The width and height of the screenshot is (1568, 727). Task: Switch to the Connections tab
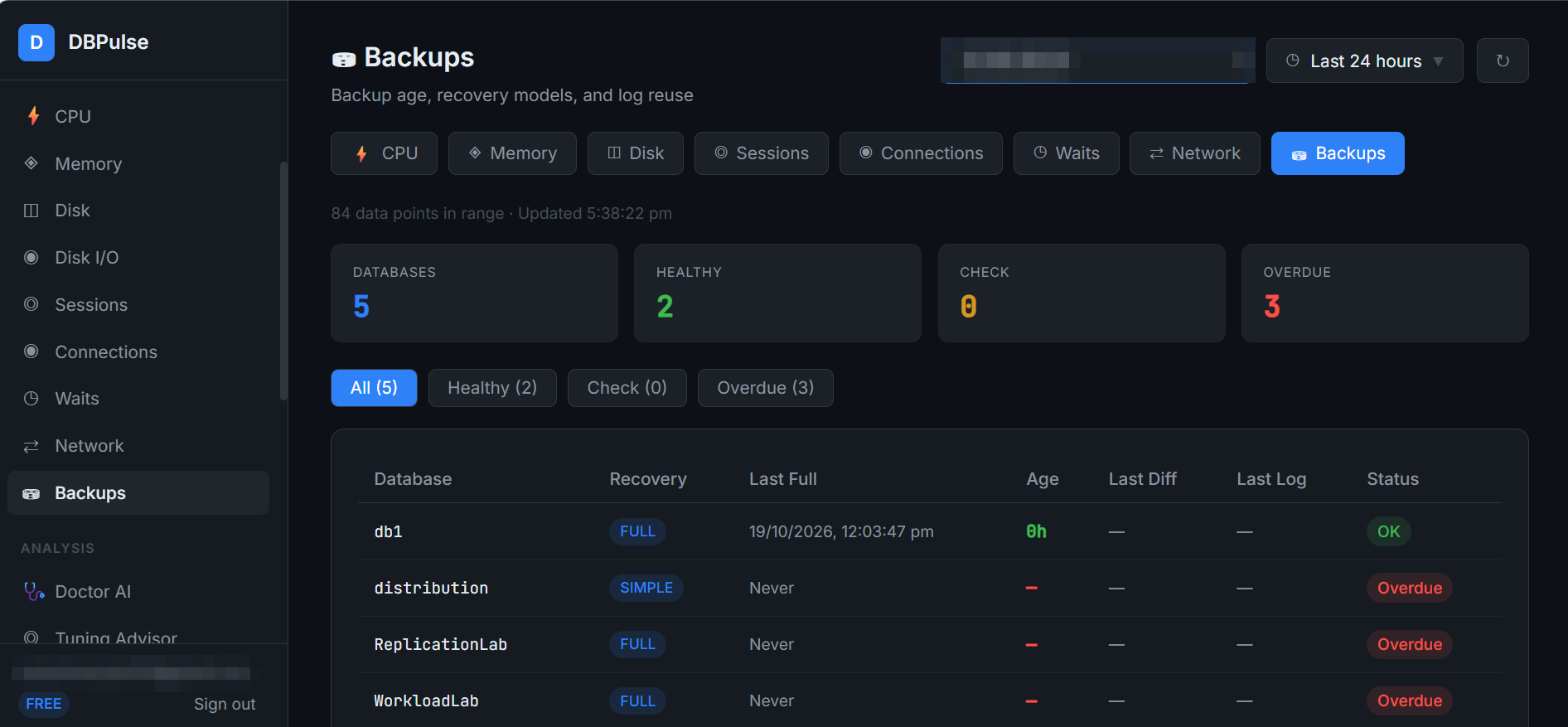pos(921,153)
